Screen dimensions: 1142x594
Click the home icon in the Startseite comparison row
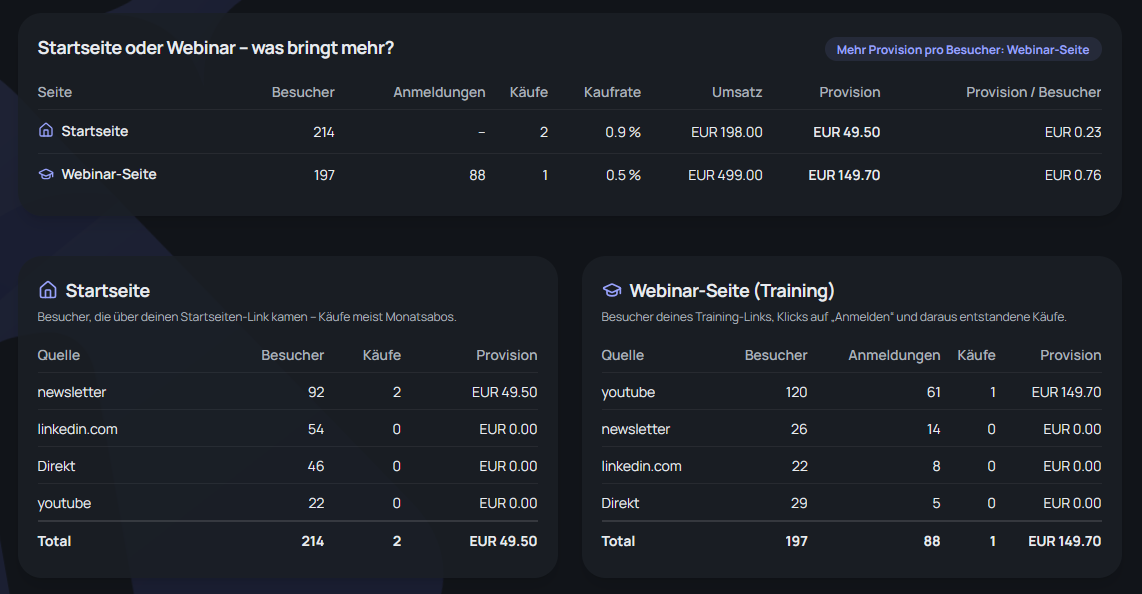tap(46, 130)
